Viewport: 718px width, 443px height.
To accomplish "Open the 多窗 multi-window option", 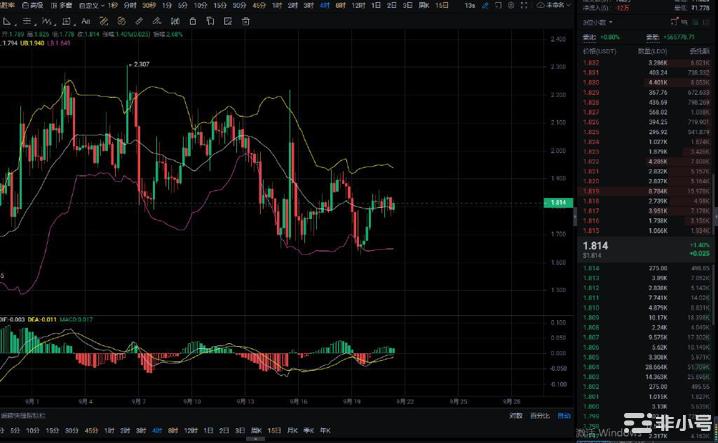I will (x=62, y=5).
